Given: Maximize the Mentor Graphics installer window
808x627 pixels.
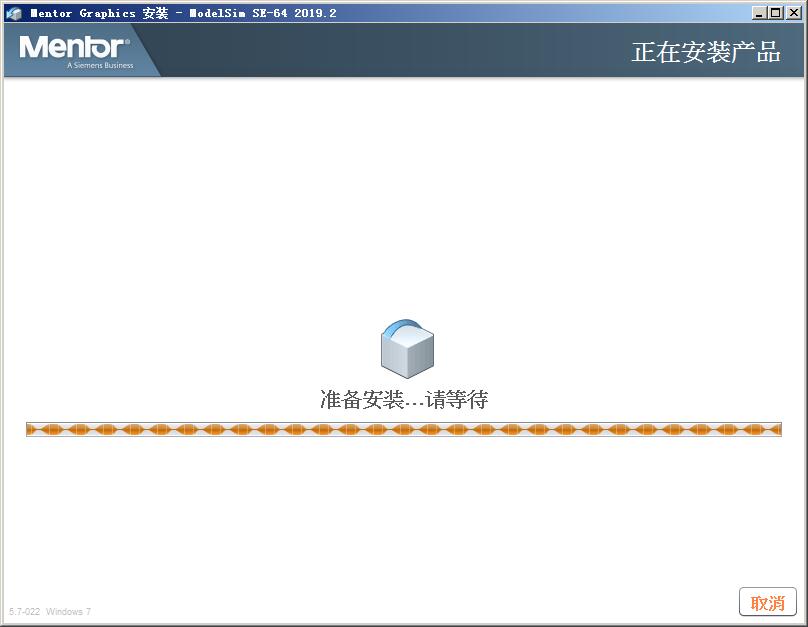Looking at the screenshot, I should click(776, 13).
